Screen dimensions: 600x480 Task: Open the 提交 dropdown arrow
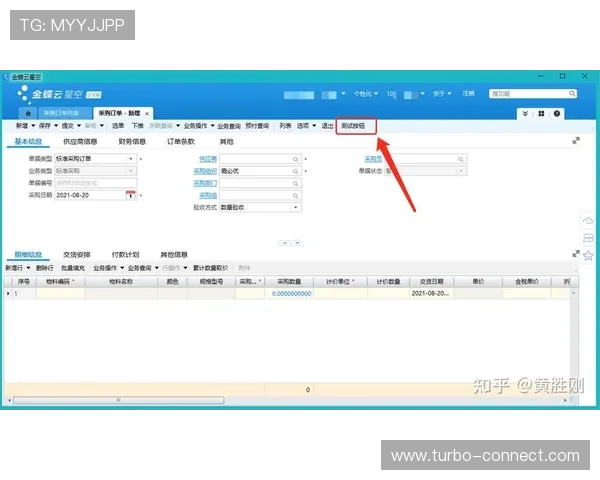point(79,126)
